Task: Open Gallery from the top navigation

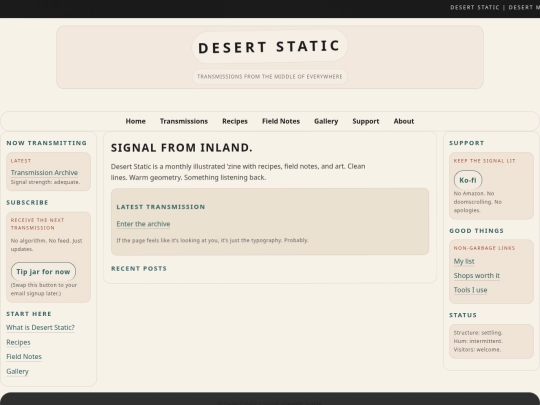Action: pyautogui.click(x=326, y=121)
